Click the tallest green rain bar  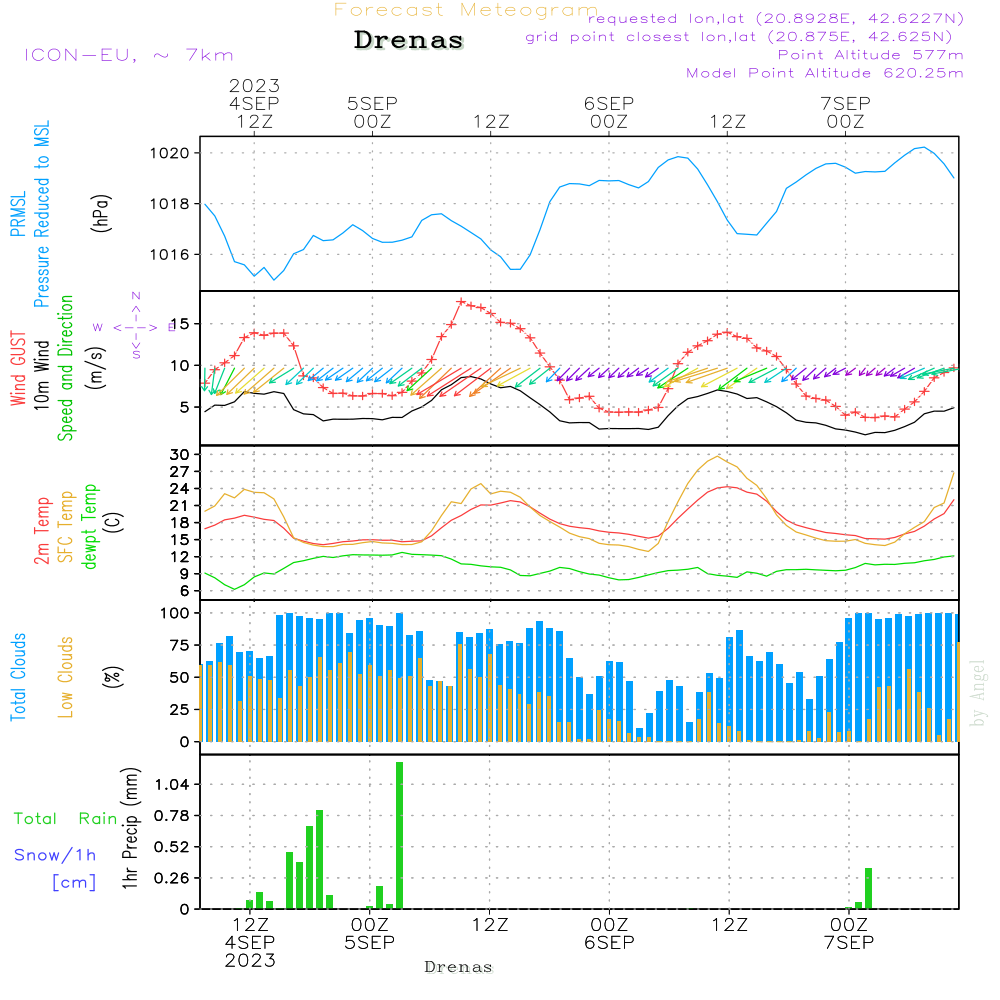[x=399, y=835]
